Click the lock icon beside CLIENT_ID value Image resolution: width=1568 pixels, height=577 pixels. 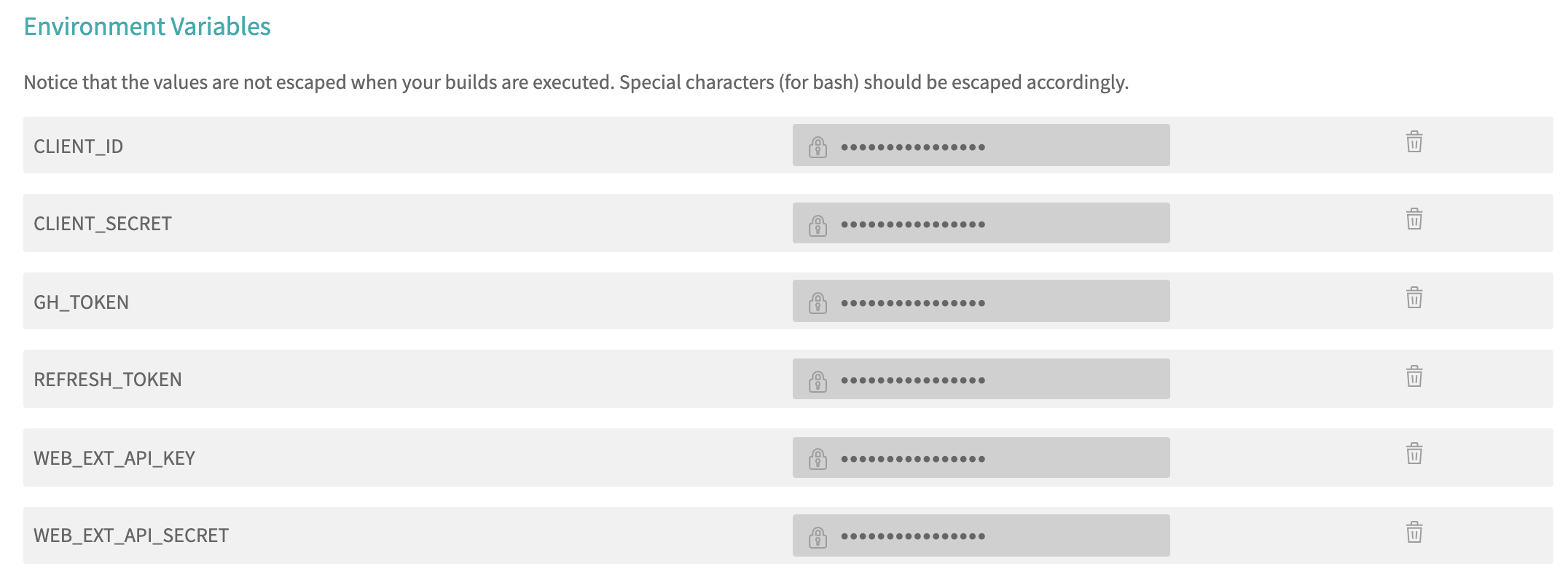point(818,146)
